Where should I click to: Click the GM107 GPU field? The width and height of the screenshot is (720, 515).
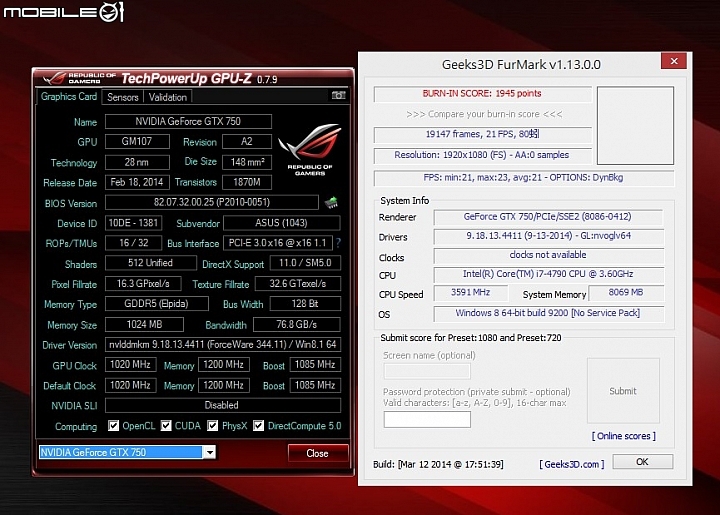click(x=137, y=141)
